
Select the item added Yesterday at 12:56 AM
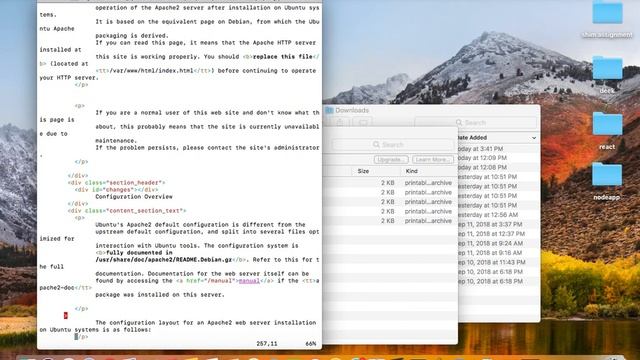[498, 215]
